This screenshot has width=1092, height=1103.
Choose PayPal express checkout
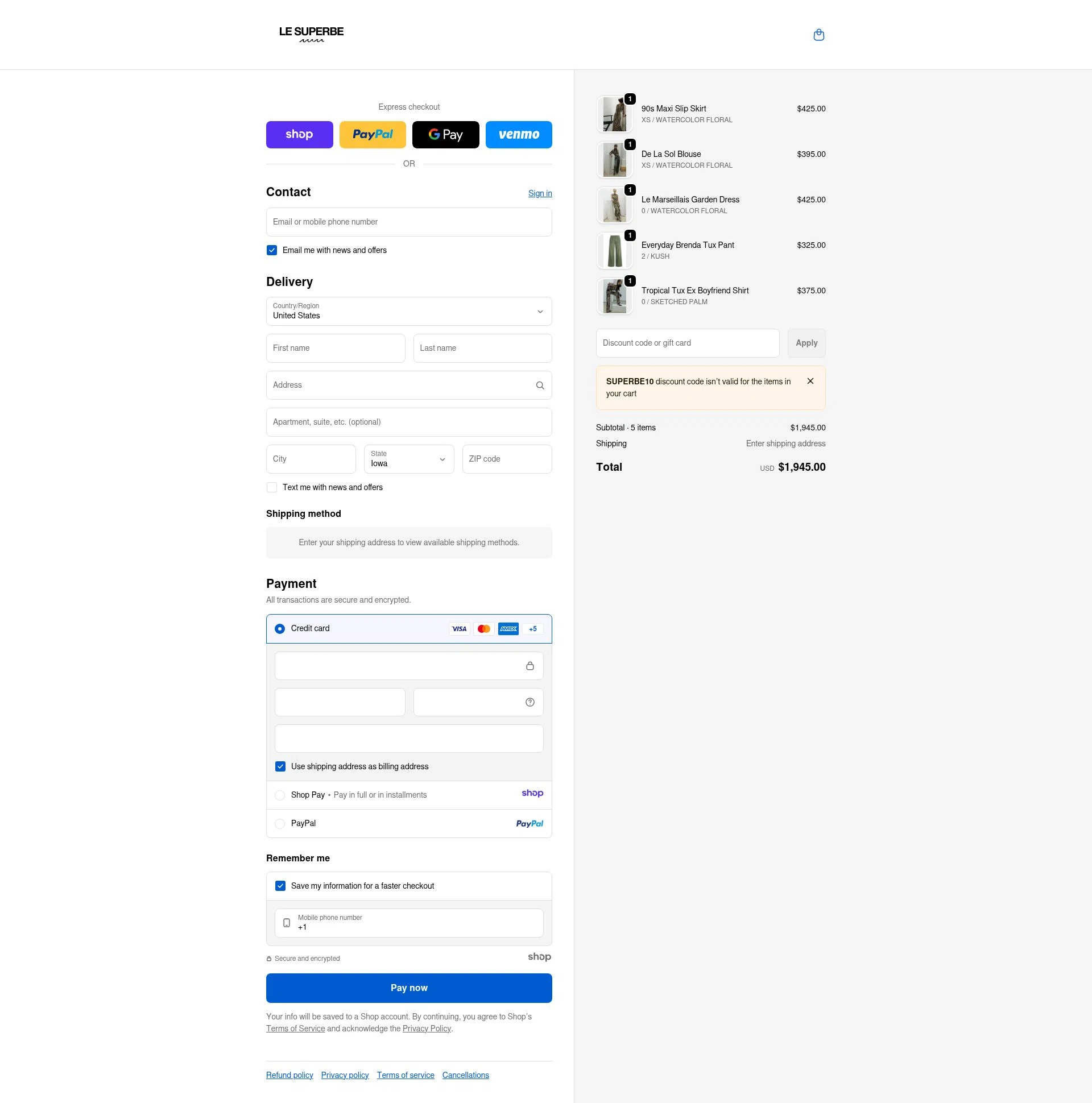coord(373,134)
